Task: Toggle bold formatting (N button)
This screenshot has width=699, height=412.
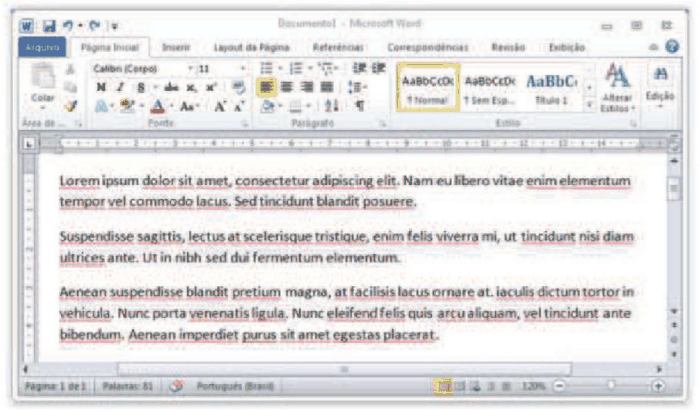Action: tap(101, 88)
